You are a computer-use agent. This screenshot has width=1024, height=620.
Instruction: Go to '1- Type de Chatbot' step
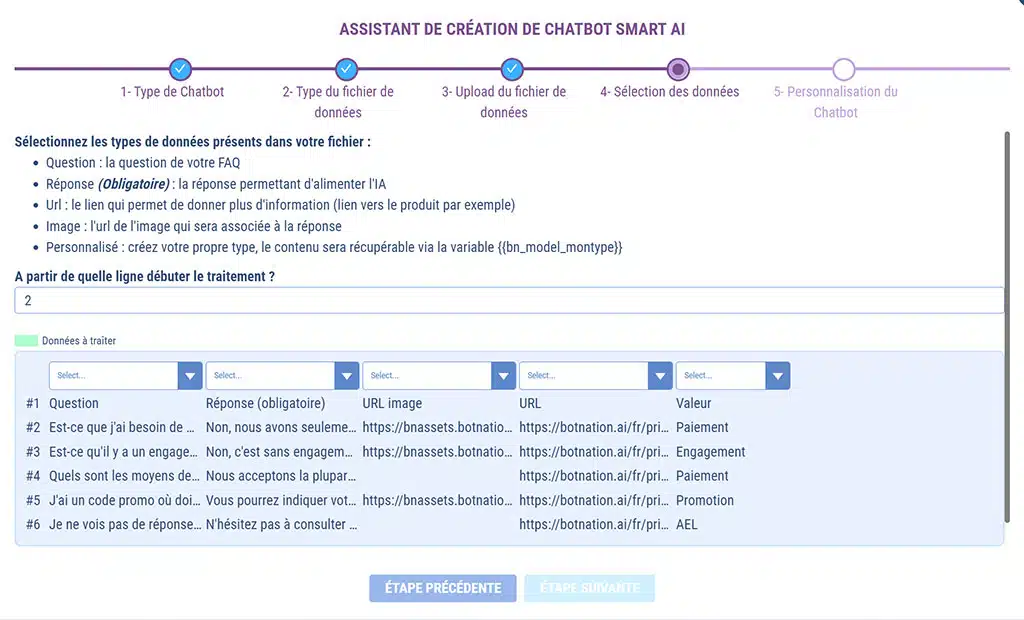[x=172, y=92]
